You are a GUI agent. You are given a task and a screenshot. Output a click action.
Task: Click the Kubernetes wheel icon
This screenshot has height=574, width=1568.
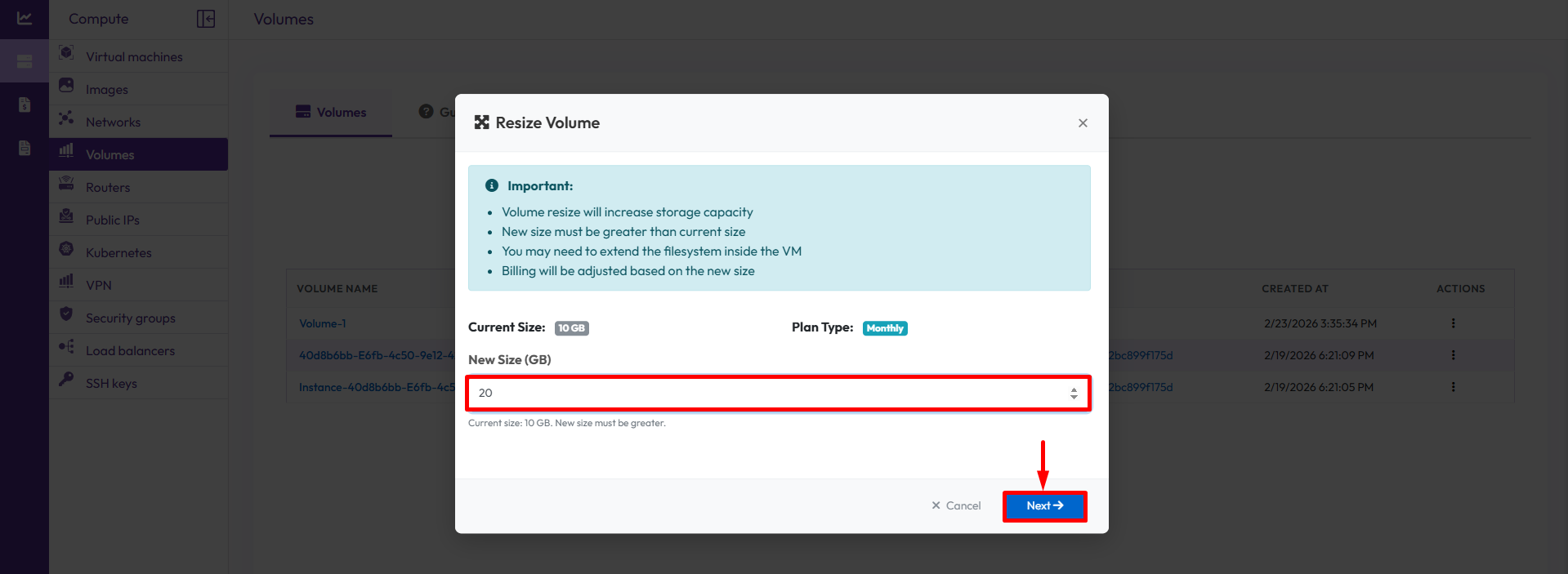click(67, 250)
